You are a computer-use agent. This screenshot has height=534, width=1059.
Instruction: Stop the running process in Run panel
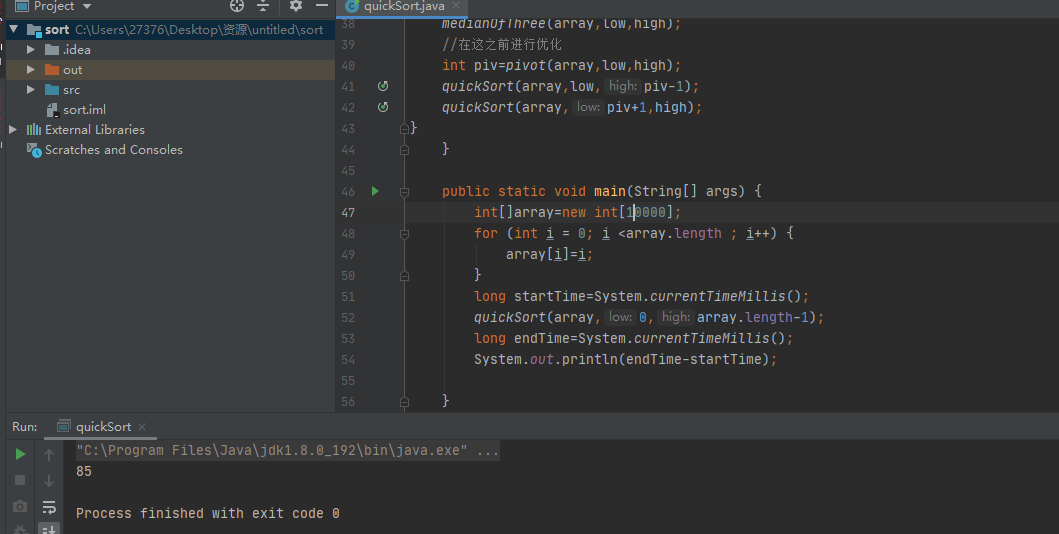click(x=20, y=480)
